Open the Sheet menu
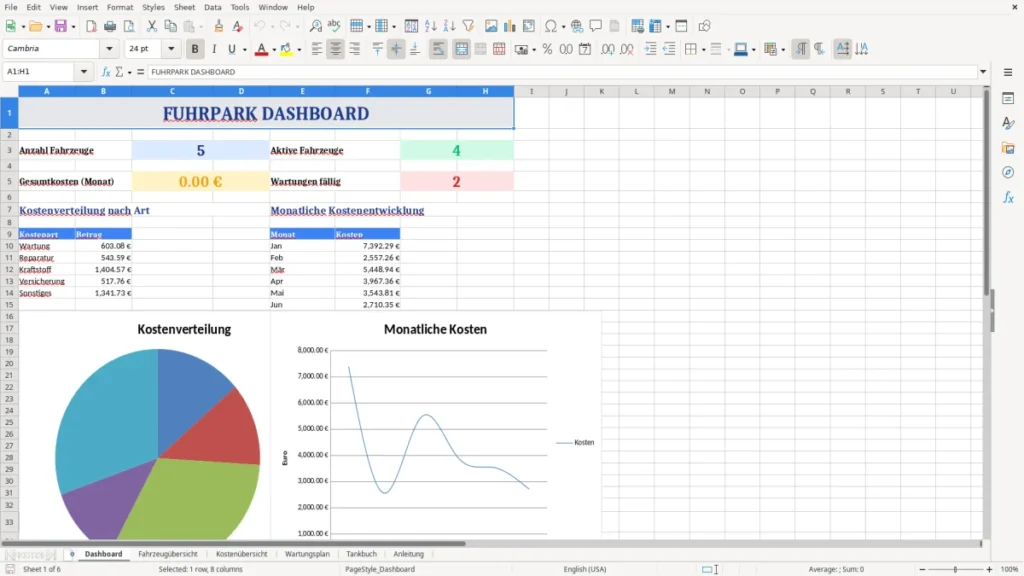 coord(184,7)
